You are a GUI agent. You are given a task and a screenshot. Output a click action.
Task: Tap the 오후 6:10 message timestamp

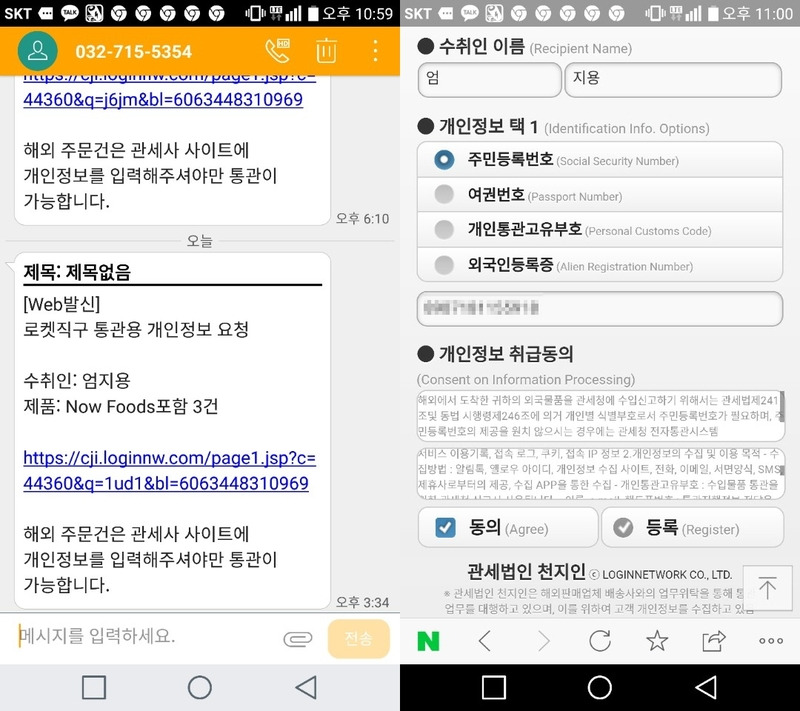pyautogui.click(x=362, y=218)
